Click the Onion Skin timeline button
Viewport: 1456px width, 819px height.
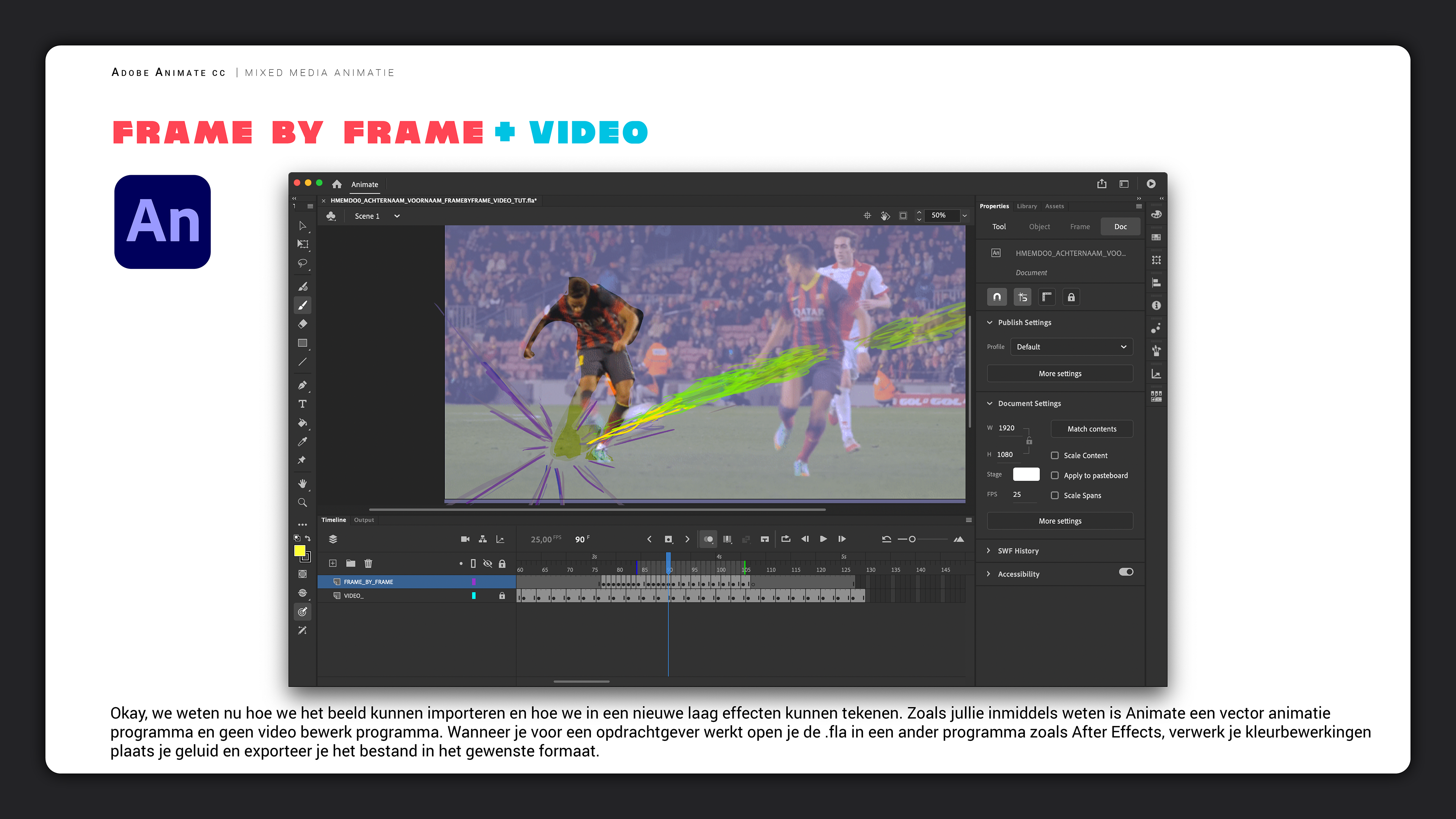pos(708,539)
